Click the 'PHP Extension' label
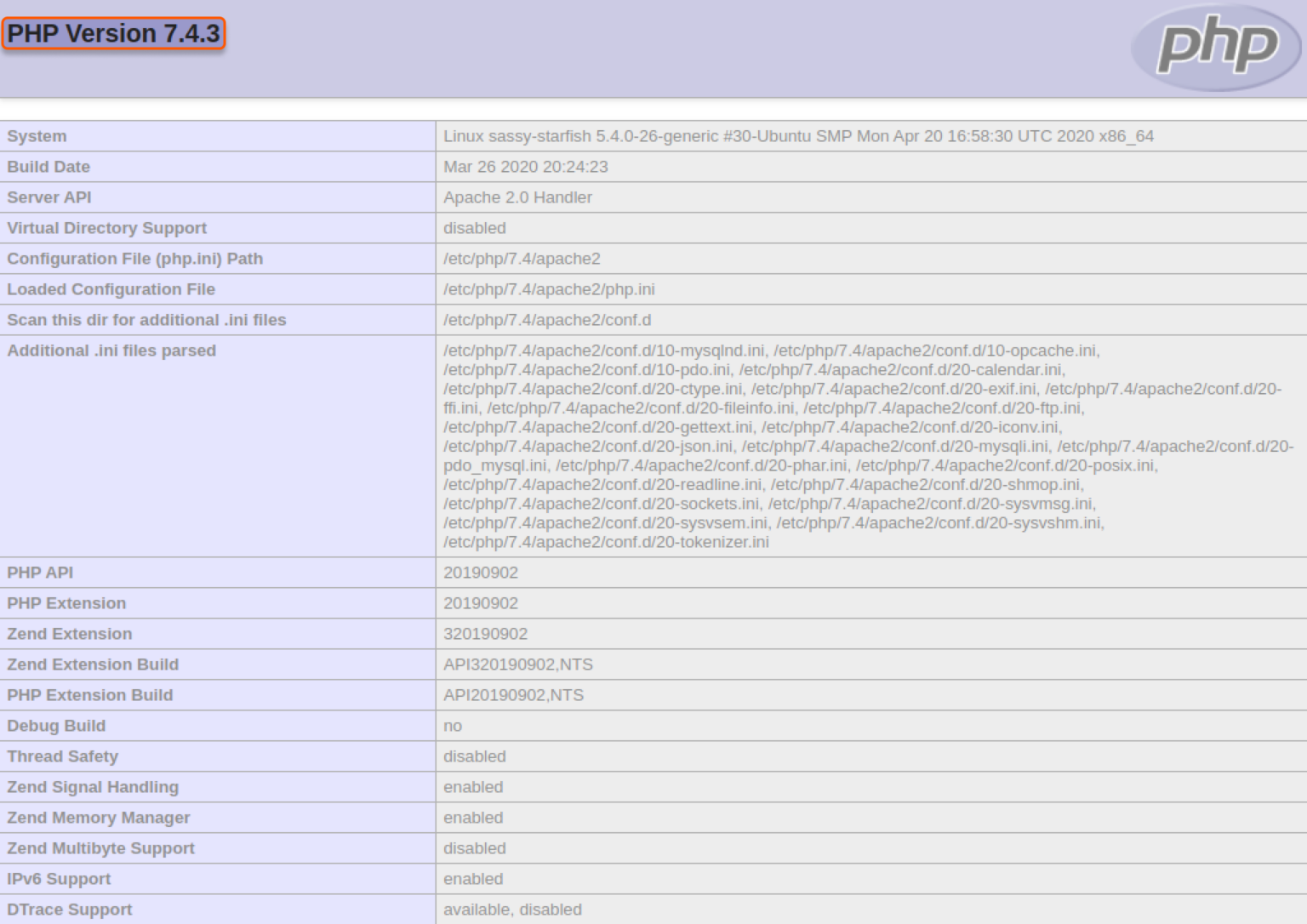 pyautogui.click(x=66, y=603)
